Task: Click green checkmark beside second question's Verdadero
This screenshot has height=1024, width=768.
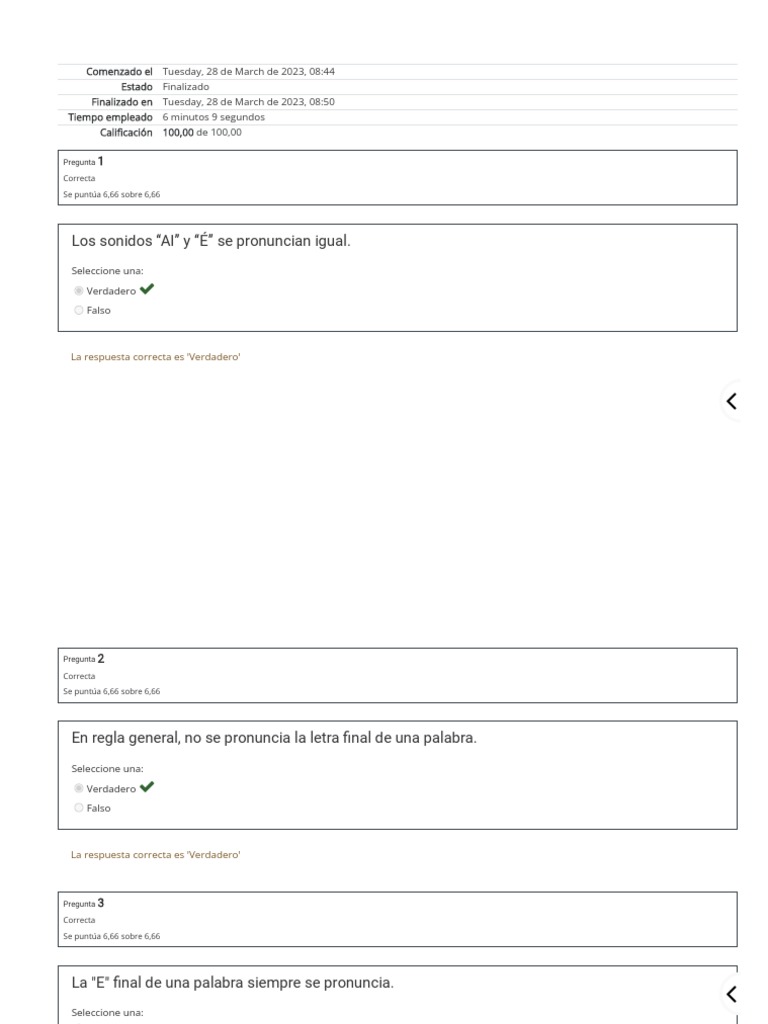Action: 148,787
